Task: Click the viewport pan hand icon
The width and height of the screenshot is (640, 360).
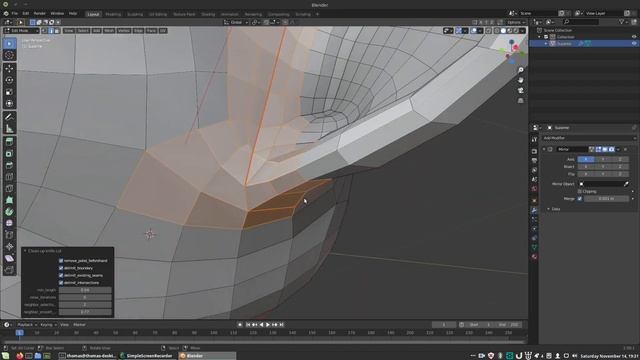Action: (520, 80)
